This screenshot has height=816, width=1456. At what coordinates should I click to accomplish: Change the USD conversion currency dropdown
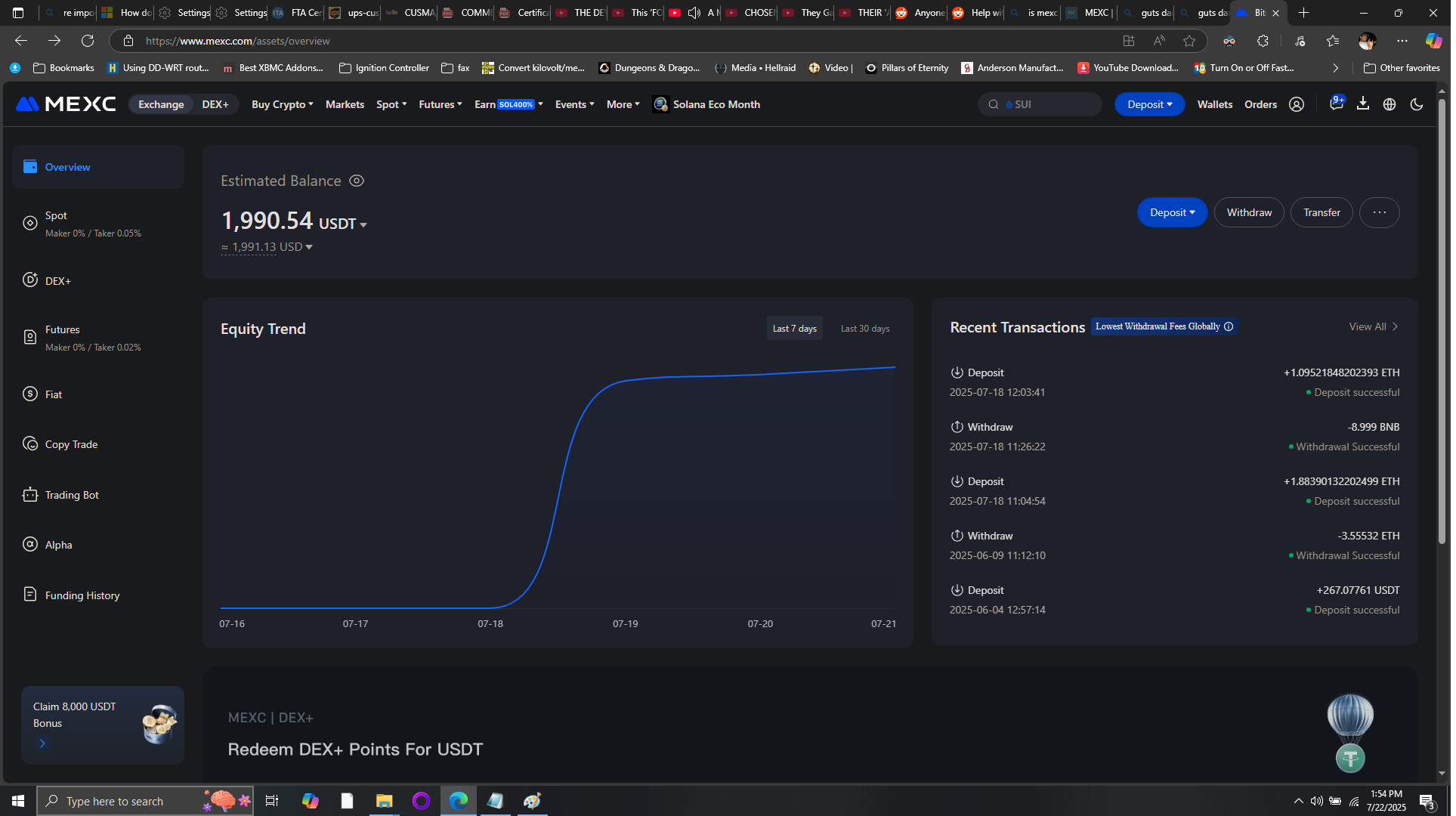(x=295, y=247)
